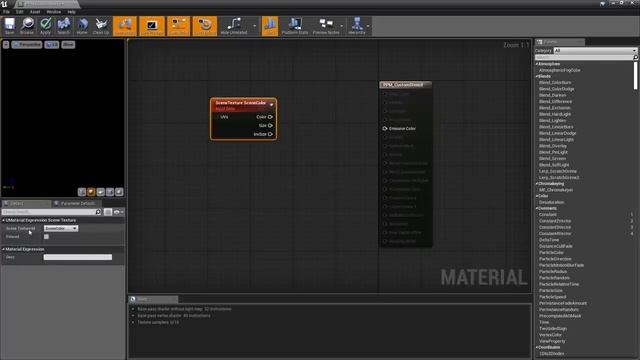
Task: Click the Preview Nodes toolbar icon
Action: click(x=326, y=26)
